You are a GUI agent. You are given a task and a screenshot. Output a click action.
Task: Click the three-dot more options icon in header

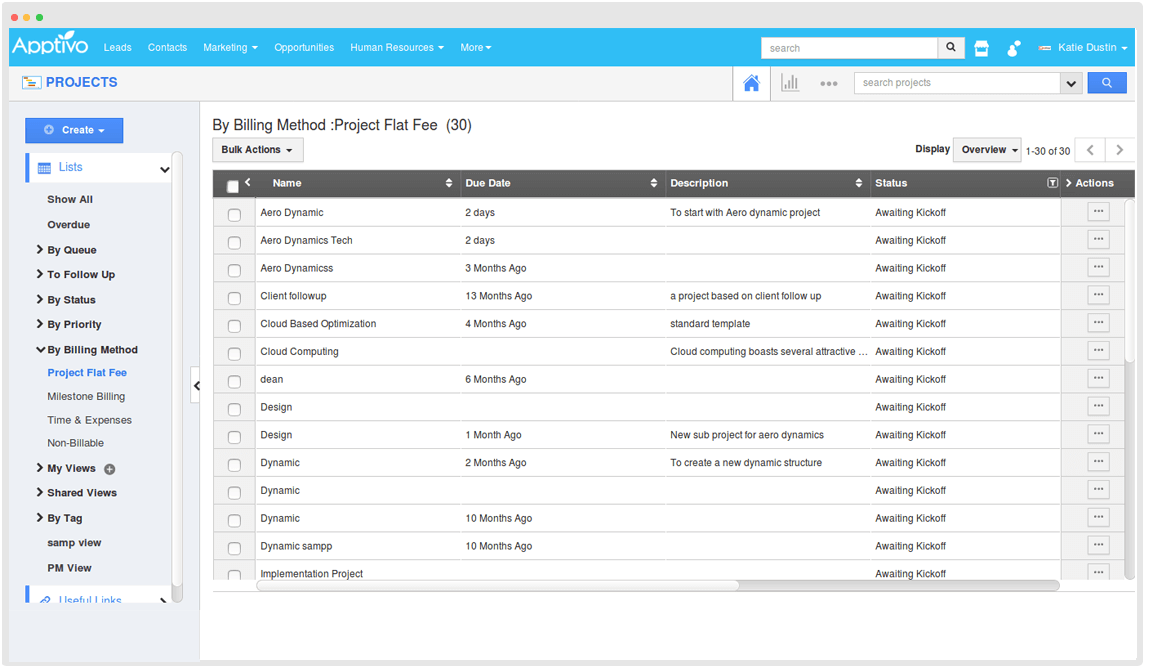click(x=828, y=83)
